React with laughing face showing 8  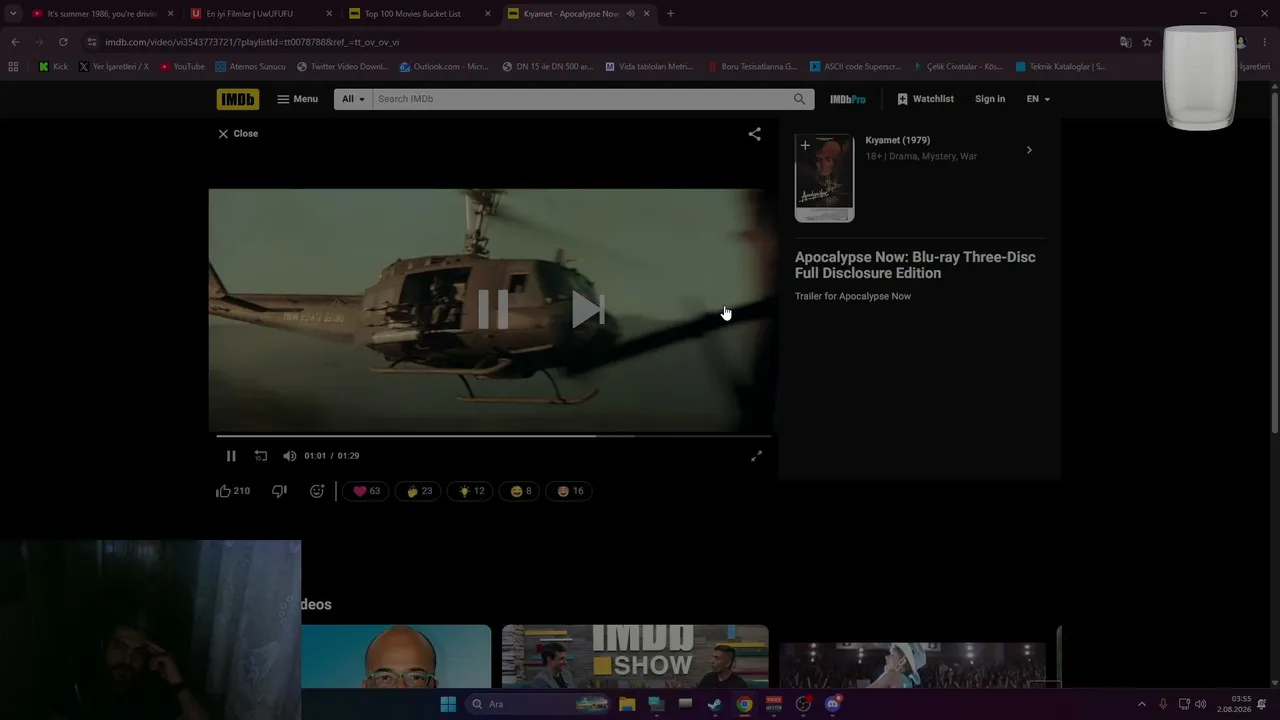click(x=520, y=491)
